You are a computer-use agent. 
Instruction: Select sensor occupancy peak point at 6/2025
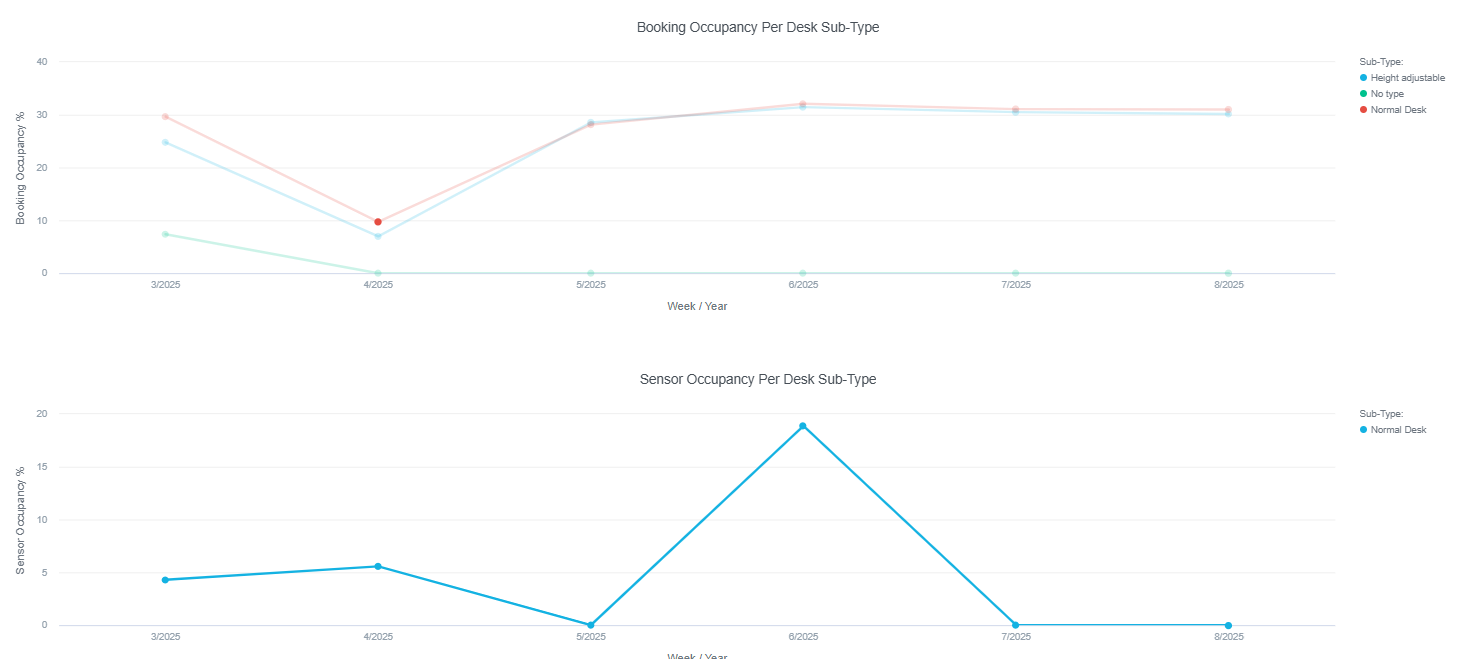(803, 426)
